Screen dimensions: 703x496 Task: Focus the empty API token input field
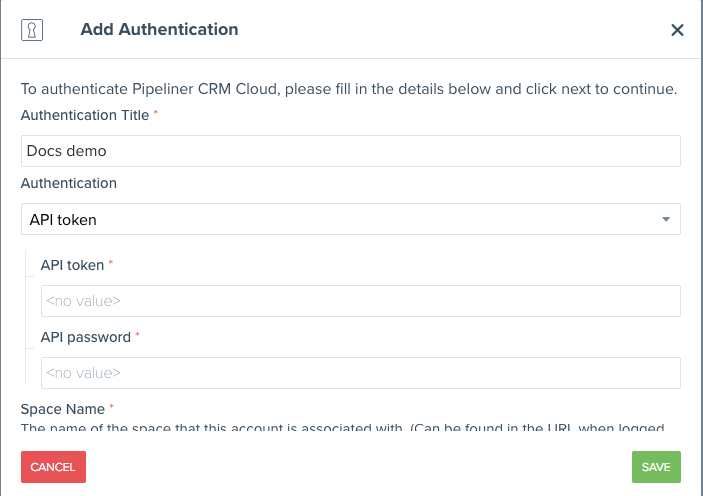(360, 301)
